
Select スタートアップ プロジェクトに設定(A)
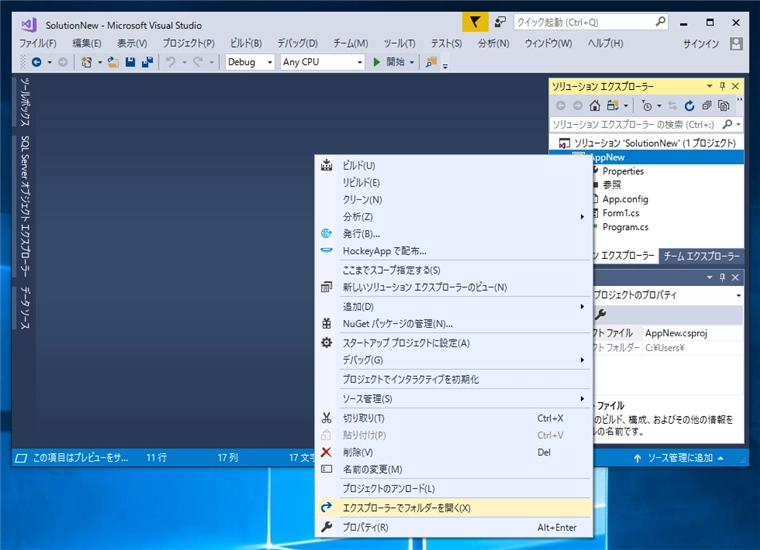[x=454, y=343]
